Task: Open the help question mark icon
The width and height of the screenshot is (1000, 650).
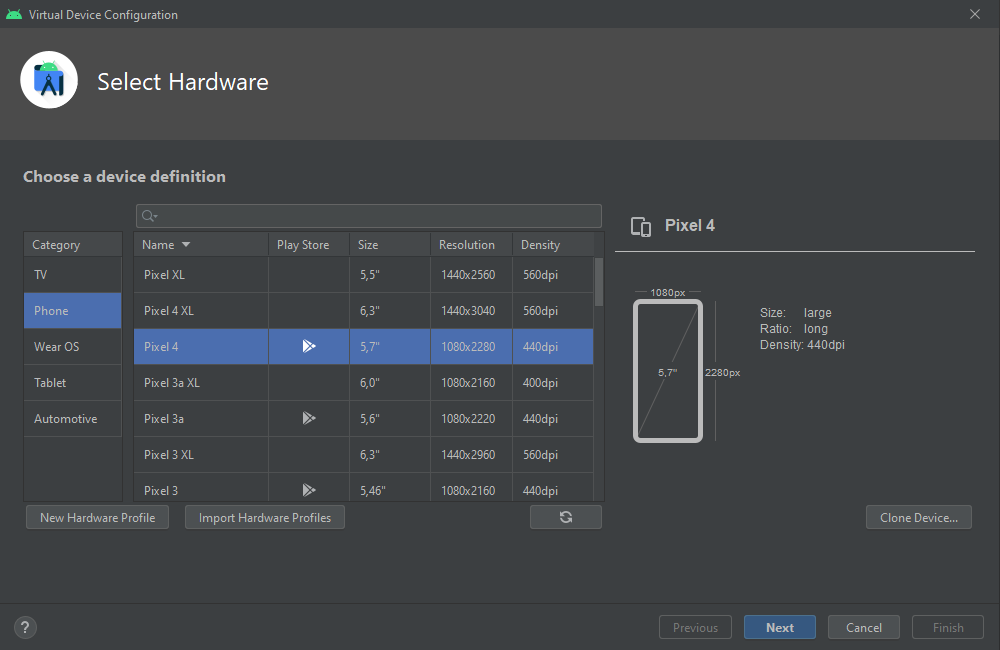Action: [25, 627]
